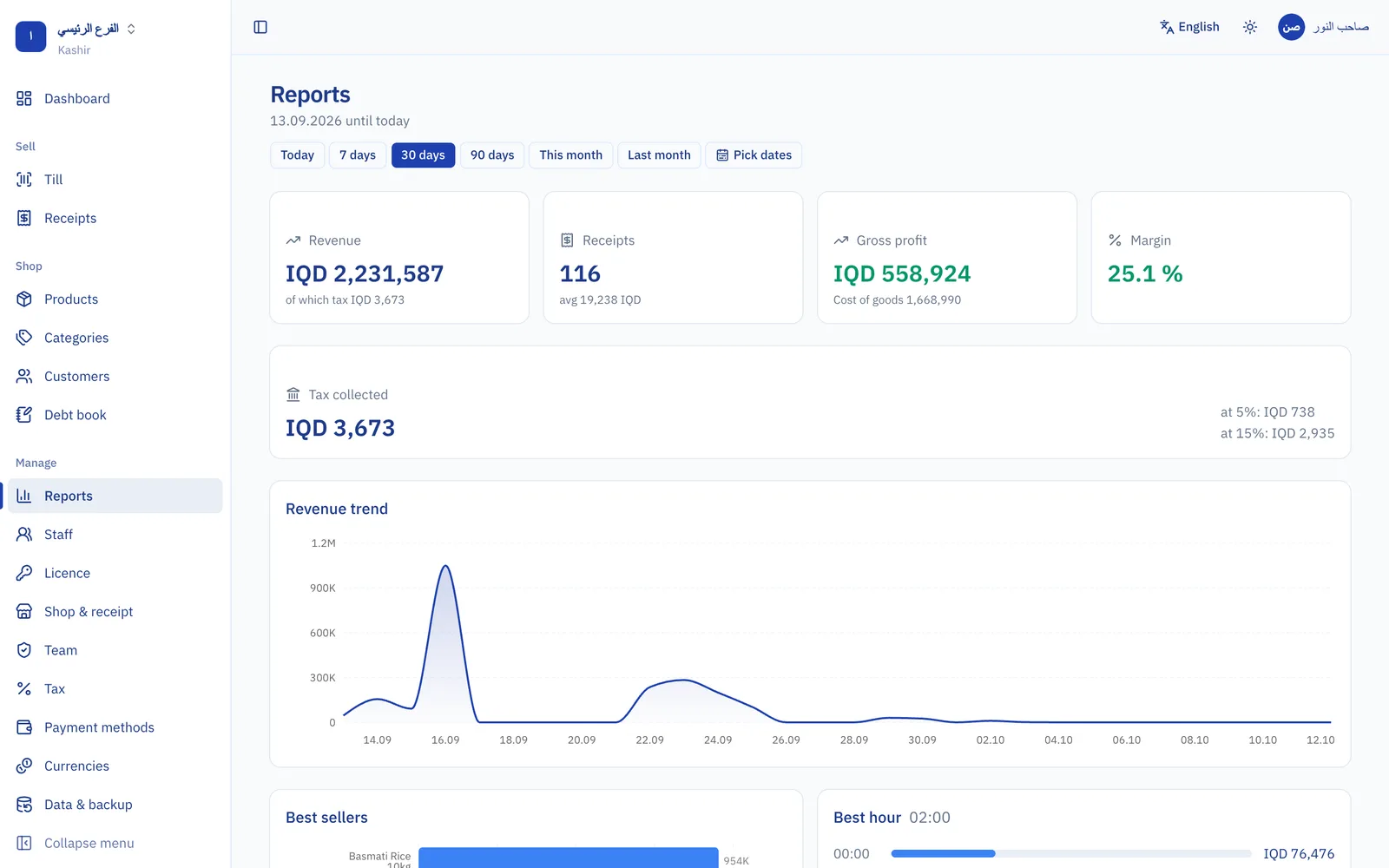1389x868 pixels.
Task: Filter by This month
Action: tap(570, 155)
